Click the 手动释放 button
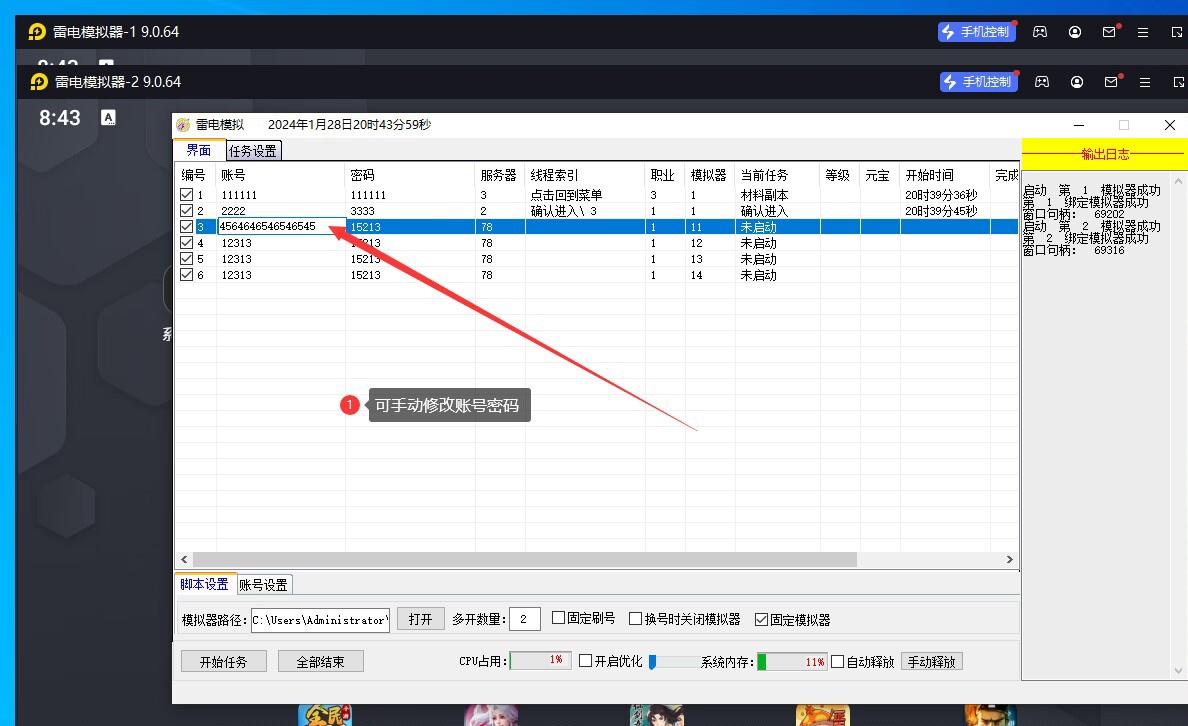This screenshot has width=1188, height=726. point(932,662)
